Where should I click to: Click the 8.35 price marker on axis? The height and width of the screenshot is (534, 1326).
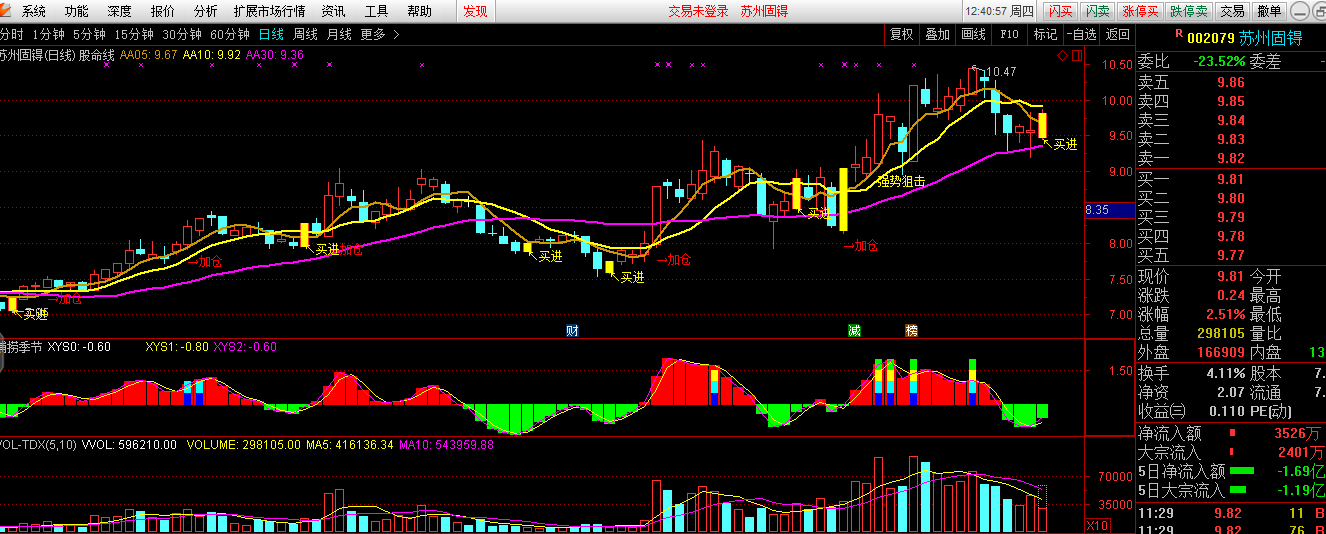(x=1097, y=210)
